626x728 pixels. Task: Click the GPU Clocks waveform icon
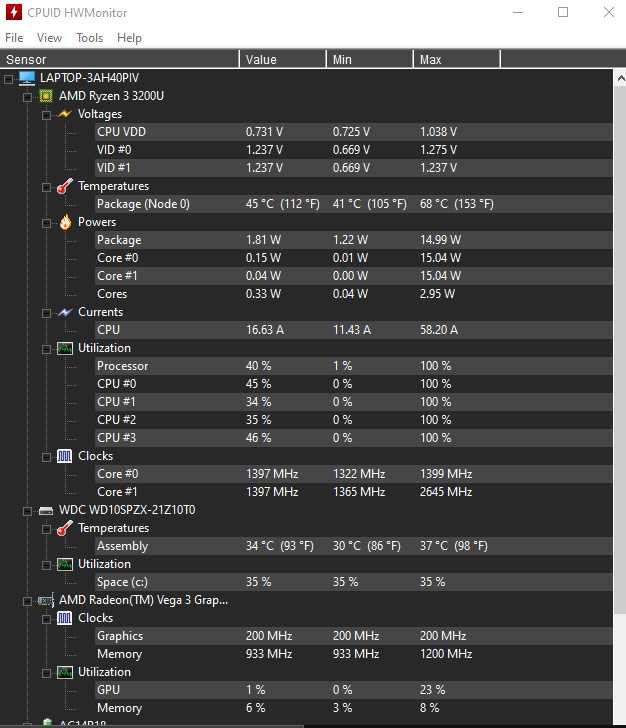click(x=65, y=618)
